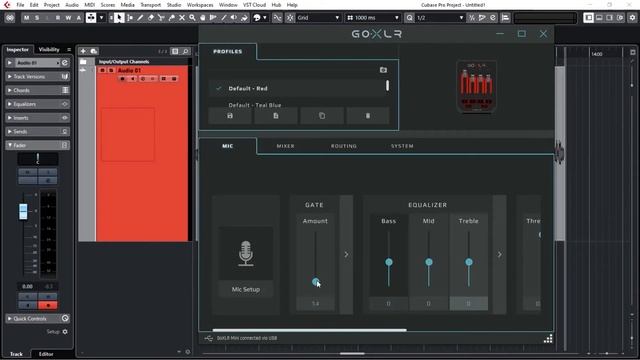
Task: Switch to the Inspector Visibility tab
Action: tap(49, 49)
